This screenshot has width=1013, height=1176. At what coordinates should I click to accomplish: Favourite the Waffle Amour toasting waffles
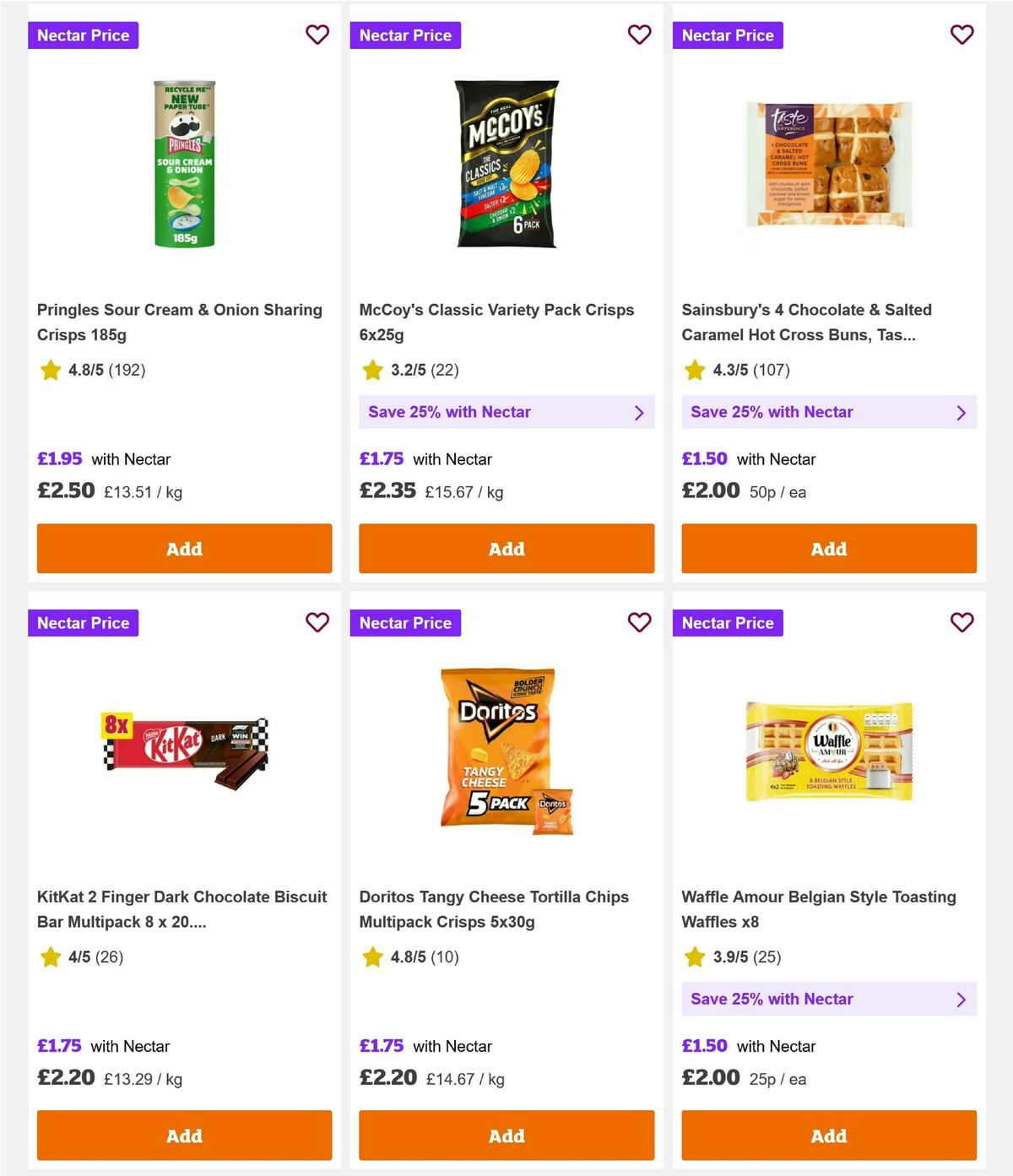click(962, 622)
